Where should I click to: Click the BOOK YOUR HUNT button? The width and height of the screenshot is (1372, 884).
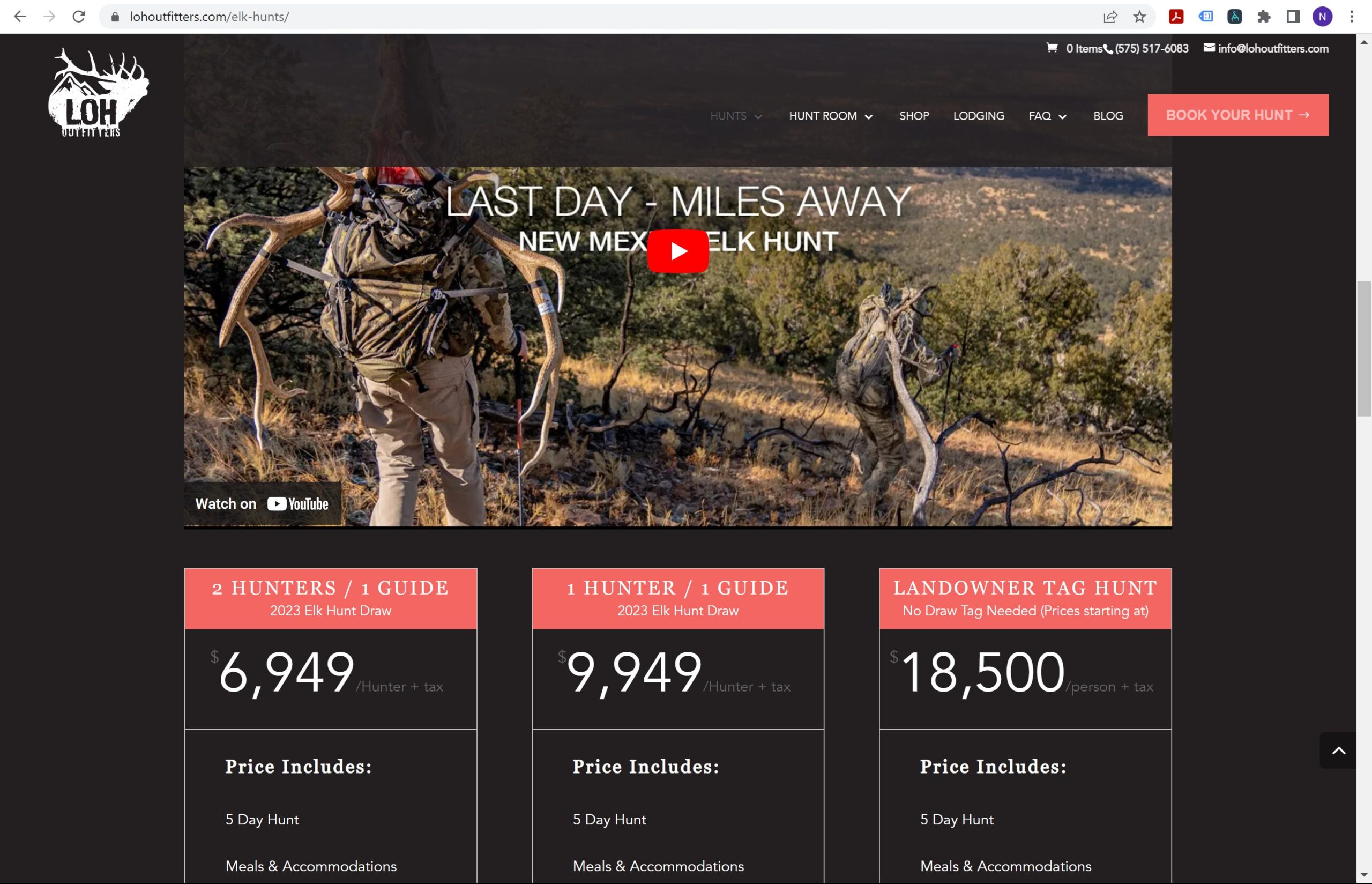point(1237,115)
